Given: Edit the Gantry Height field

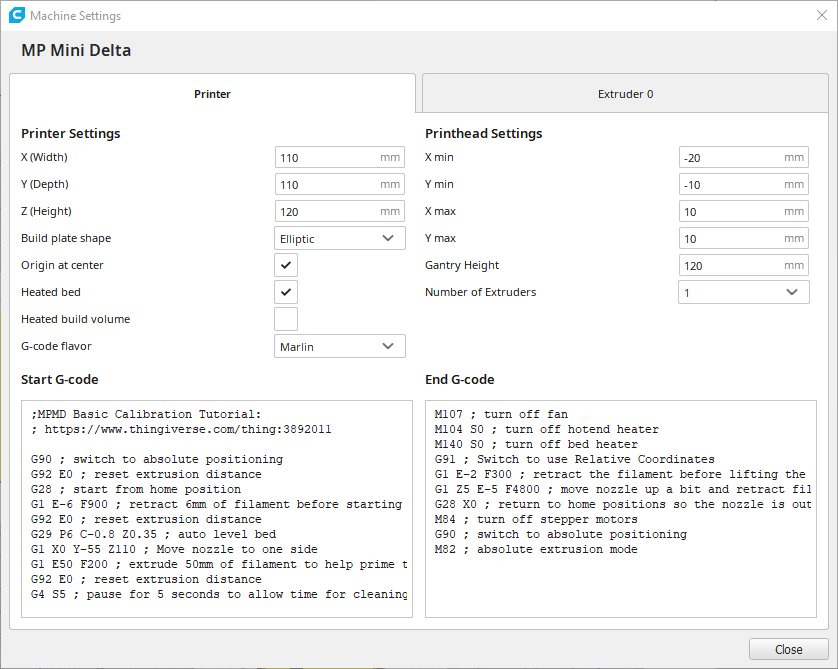Looking at the screenshot, I should point(743,266).
